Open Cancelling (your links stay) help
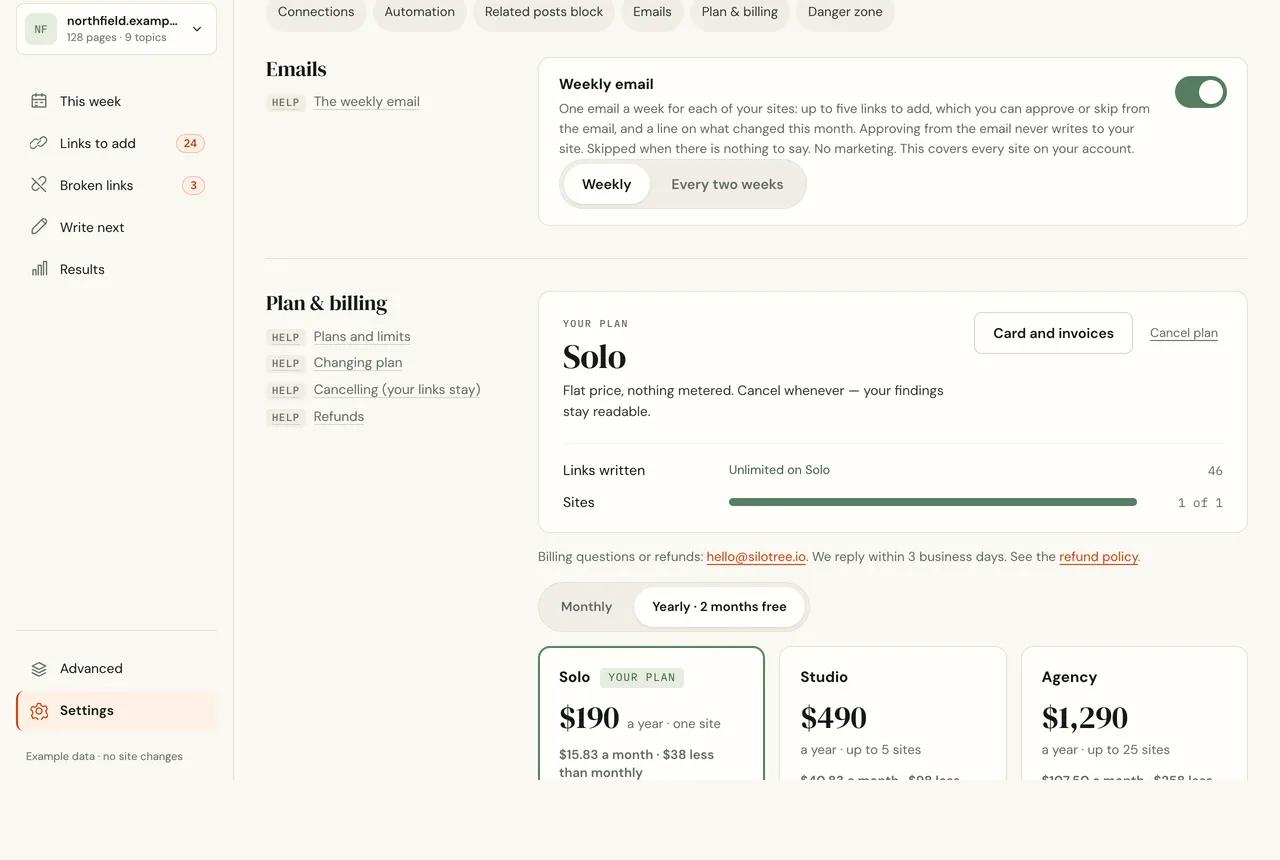1280x860 pixels. (x=397, y=390)
